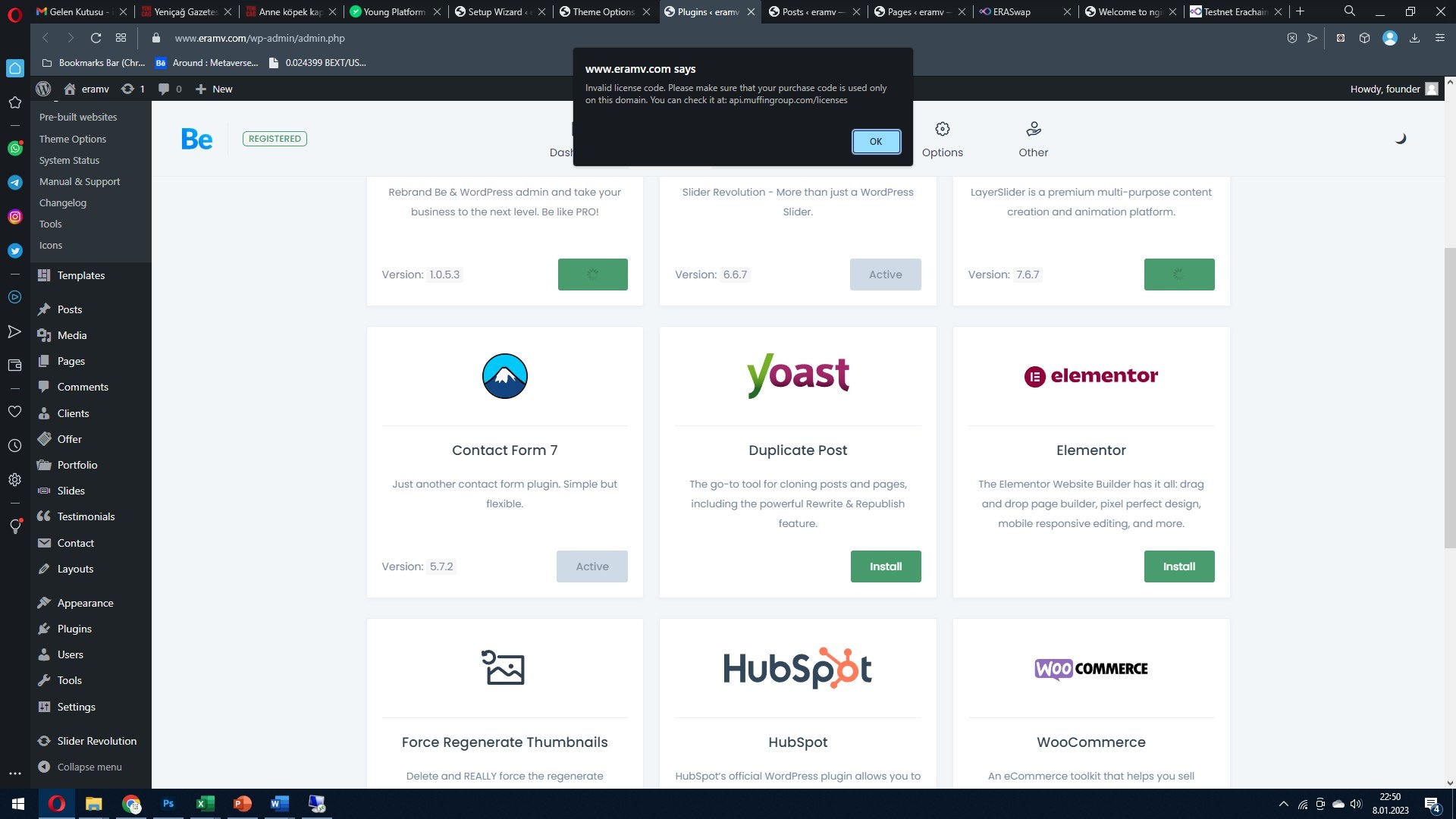Image resolution: width=1456 pixels, height=819 pixels.
Task: Install the Elementor plugin
Action: coord(1179,566)
